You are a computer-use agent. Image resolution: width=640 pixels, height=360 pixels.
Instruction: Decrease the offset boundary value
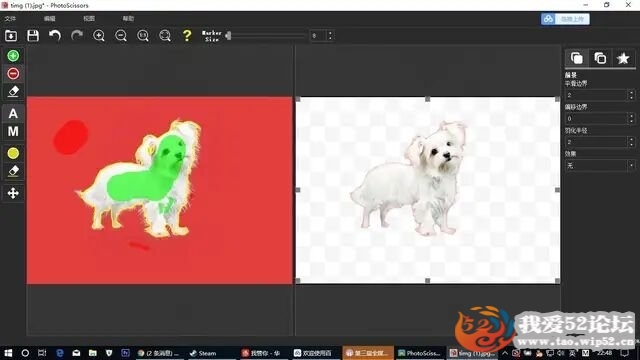631,122
